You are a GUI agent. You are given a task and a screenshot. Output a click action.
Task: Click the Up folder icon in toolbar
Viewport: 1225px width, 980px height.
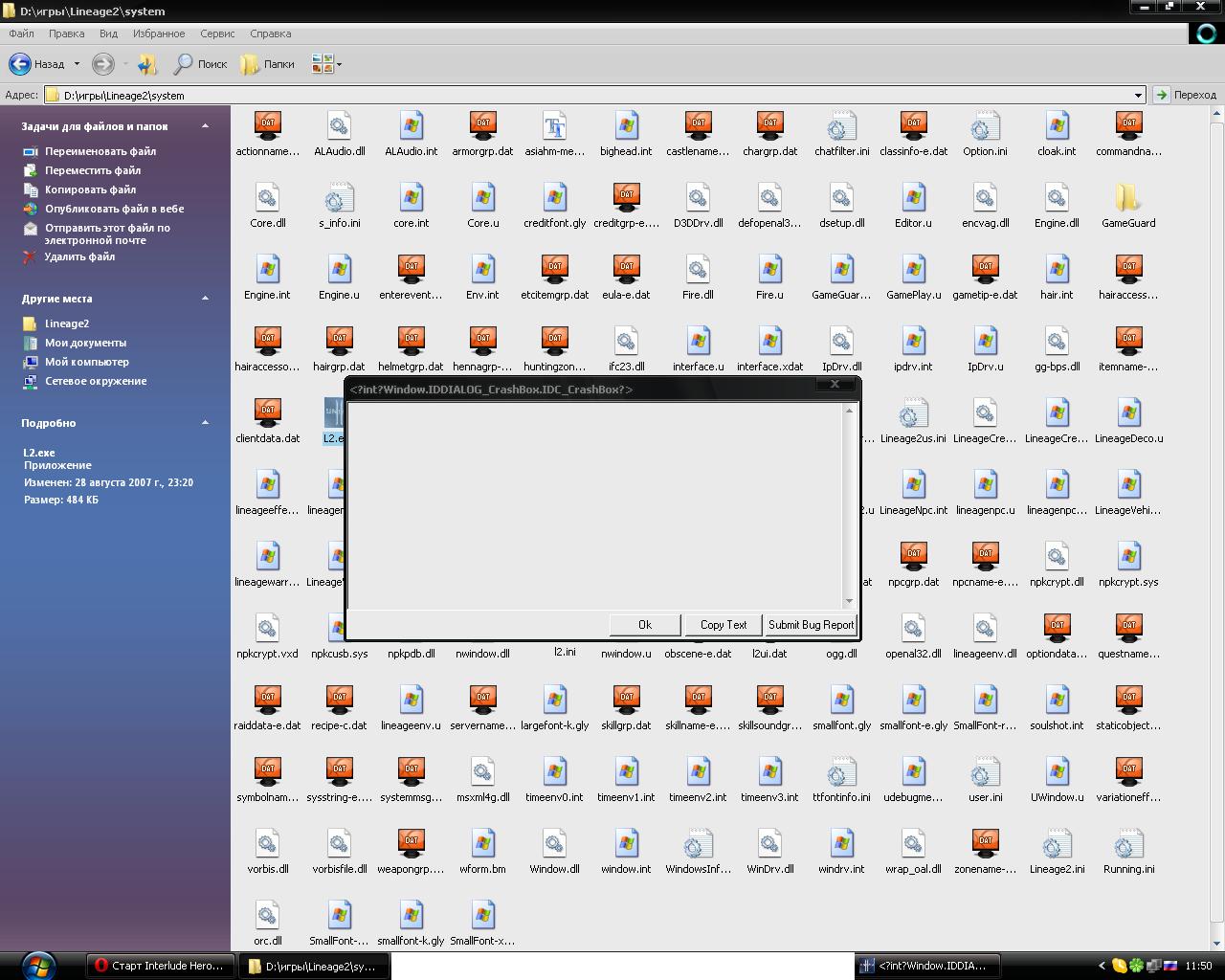coord(147,64)
